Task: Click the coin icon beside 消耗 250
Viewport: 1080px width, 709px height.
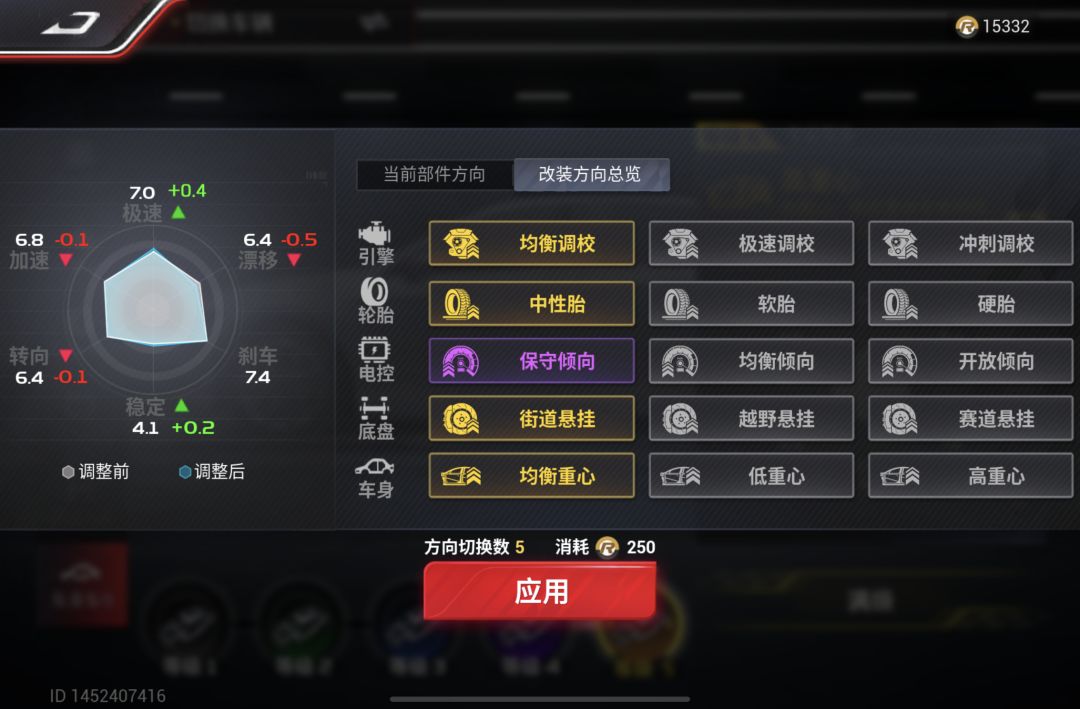Action: point(608,547)
